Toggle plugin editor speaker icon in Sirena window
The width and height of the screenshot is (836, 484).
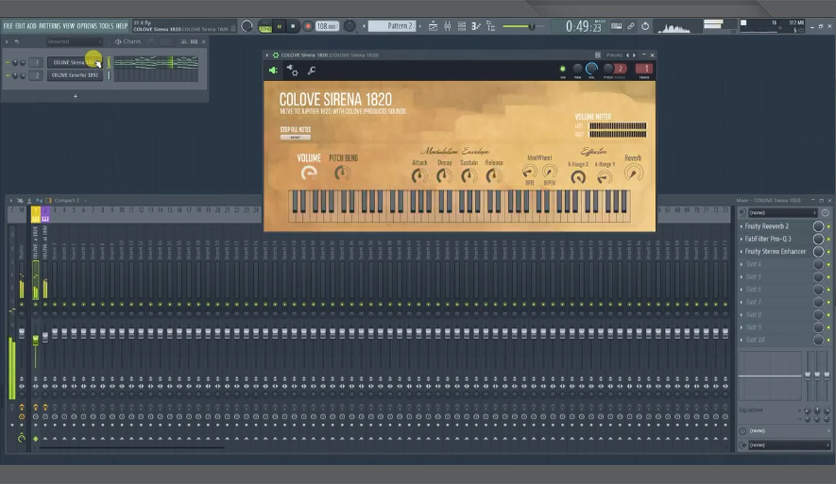tap(273, 70)
